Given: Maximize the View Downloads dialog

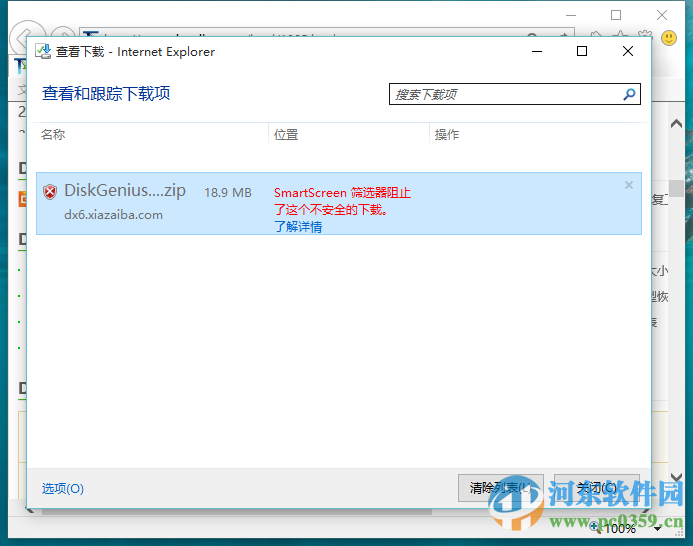Looking at the screenshot, I should point(582,51).
